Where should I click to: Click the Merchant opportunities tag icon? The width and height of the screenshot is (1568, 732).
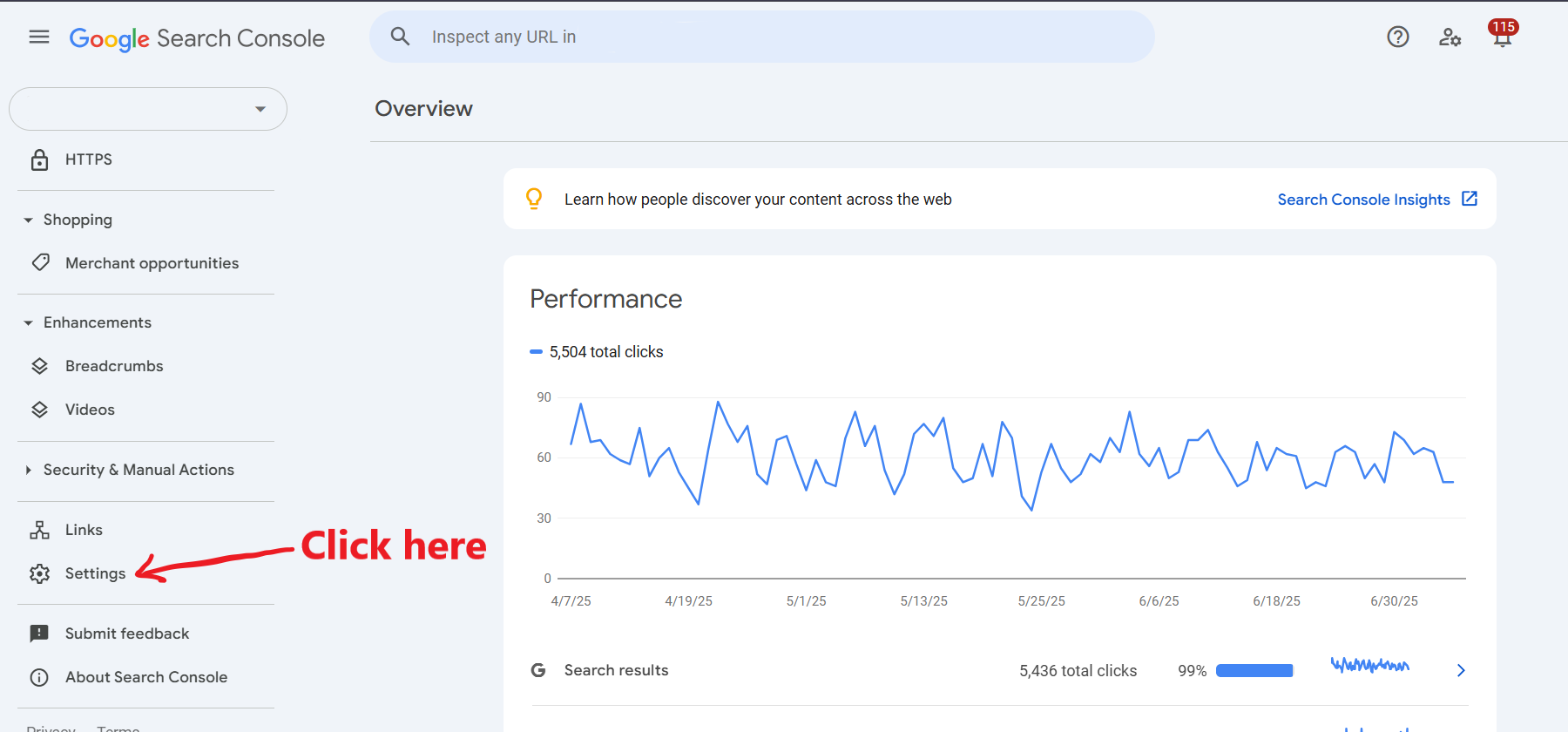pos(40,262)
